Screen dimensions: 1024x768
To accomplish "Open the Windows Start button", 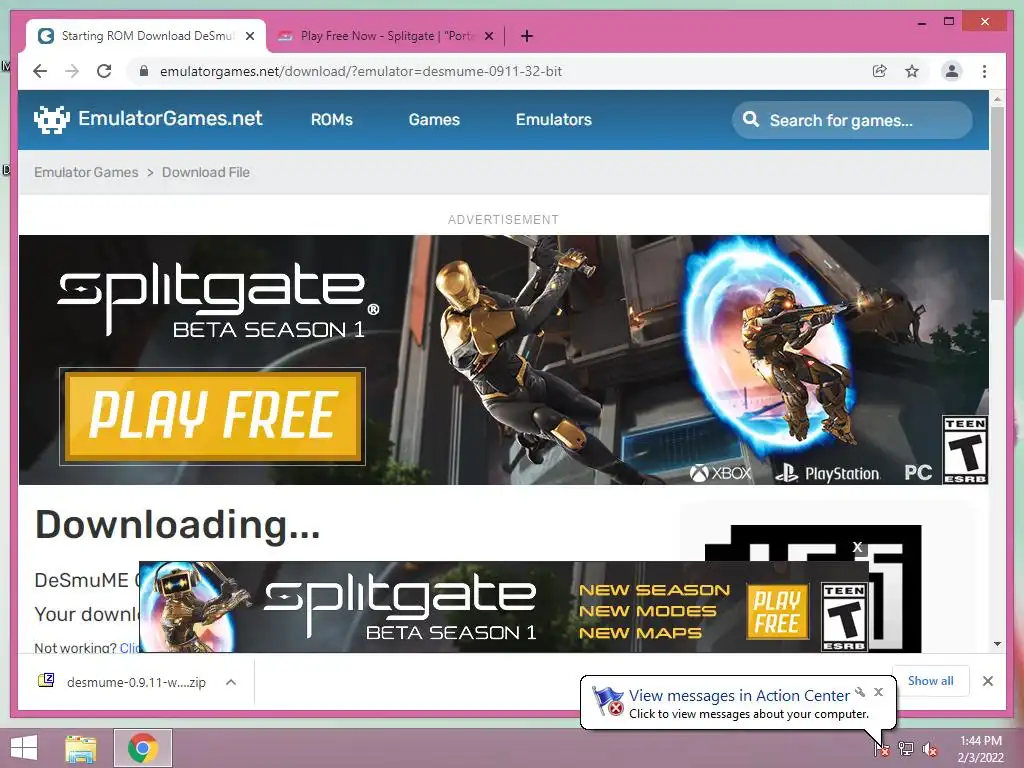I will [x=24, y=748].
